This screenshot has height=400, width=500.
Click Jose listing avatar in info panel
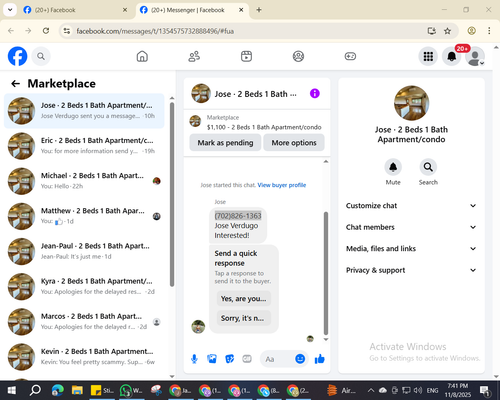pos(411,103)
